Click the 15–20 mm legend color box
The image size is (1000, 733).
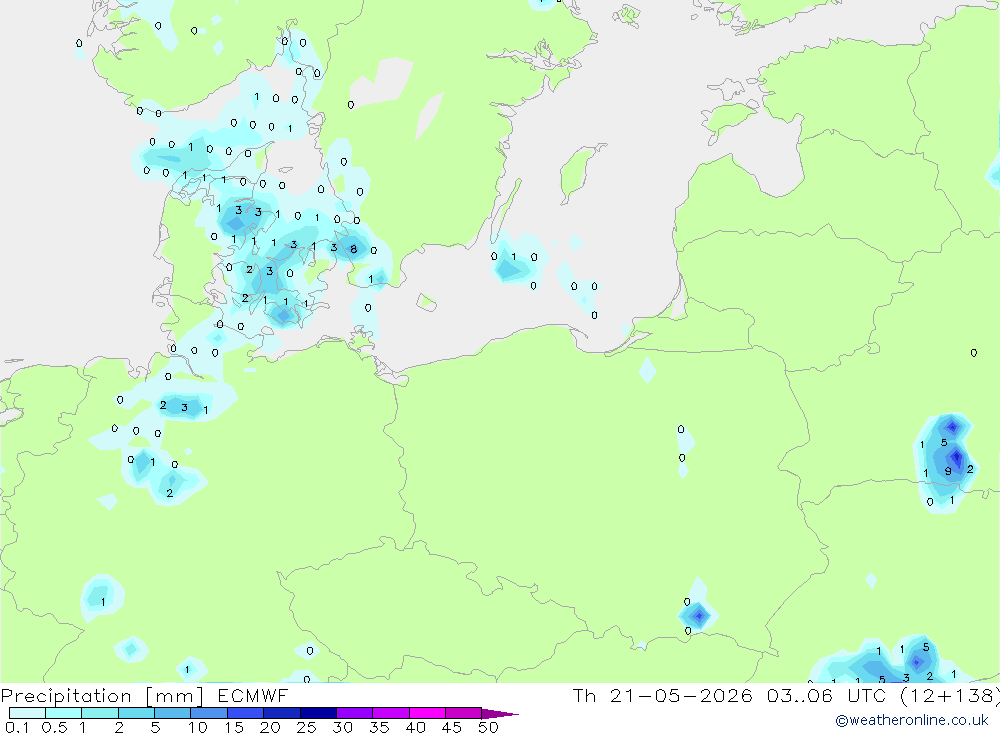tap(246, 713)
